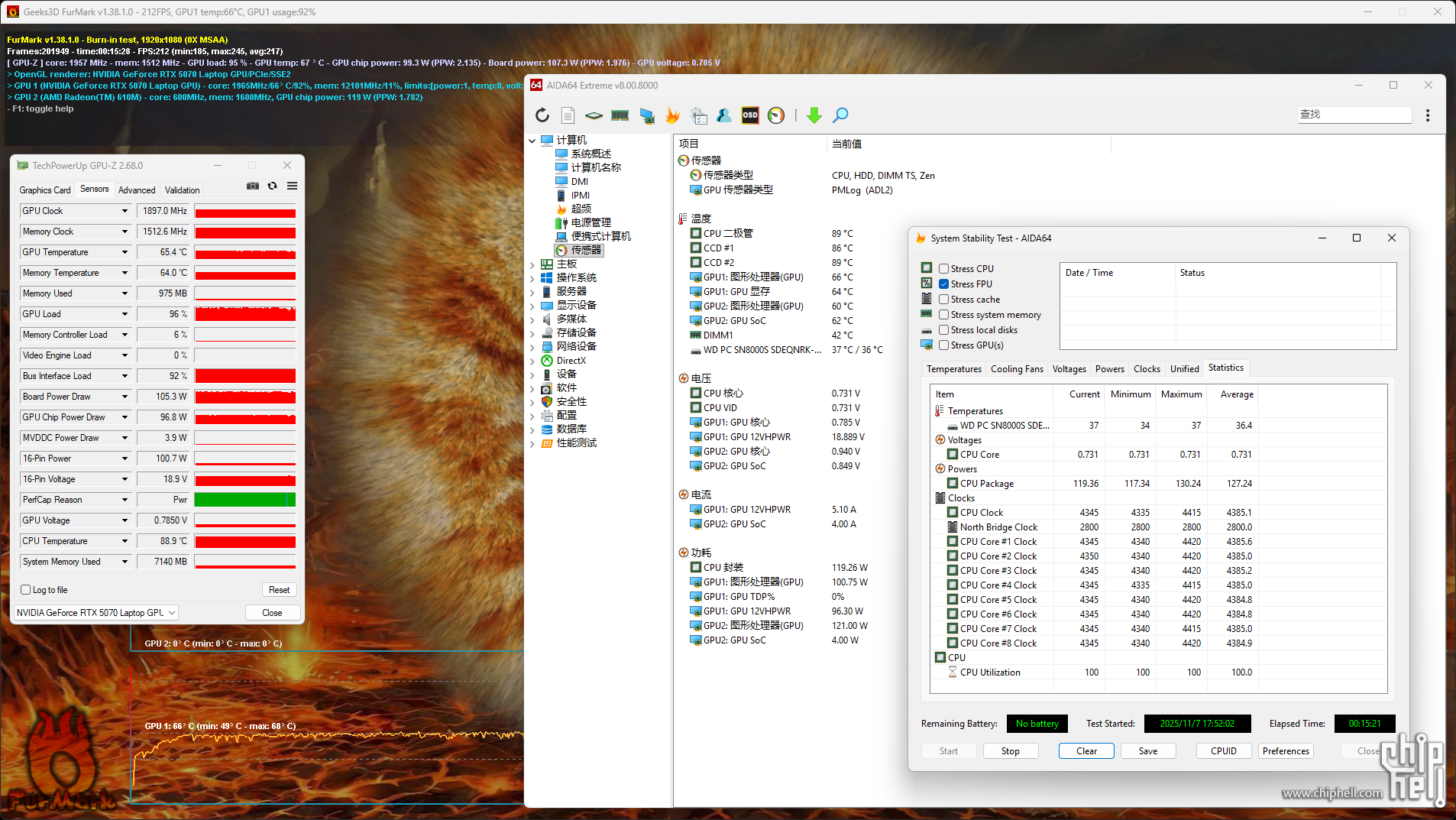Image resolution: width=1456 pixels, height=820 pixels.
Task: Click the Reset button in GPU-Z
Action: point(279,590)
